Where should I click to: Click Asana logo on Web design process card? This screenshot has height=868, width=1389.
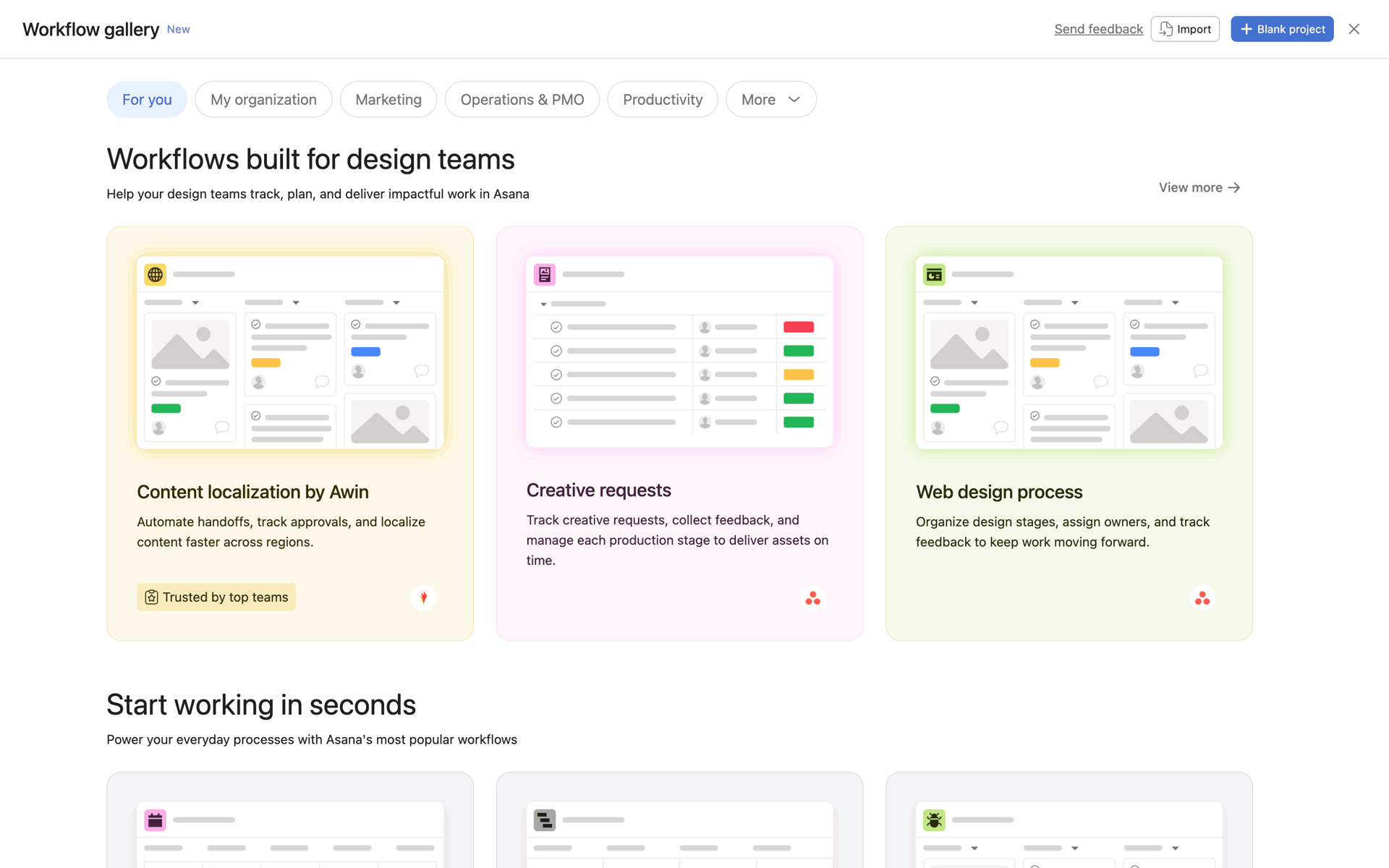pyautogui.click(x=1202, y=598)
